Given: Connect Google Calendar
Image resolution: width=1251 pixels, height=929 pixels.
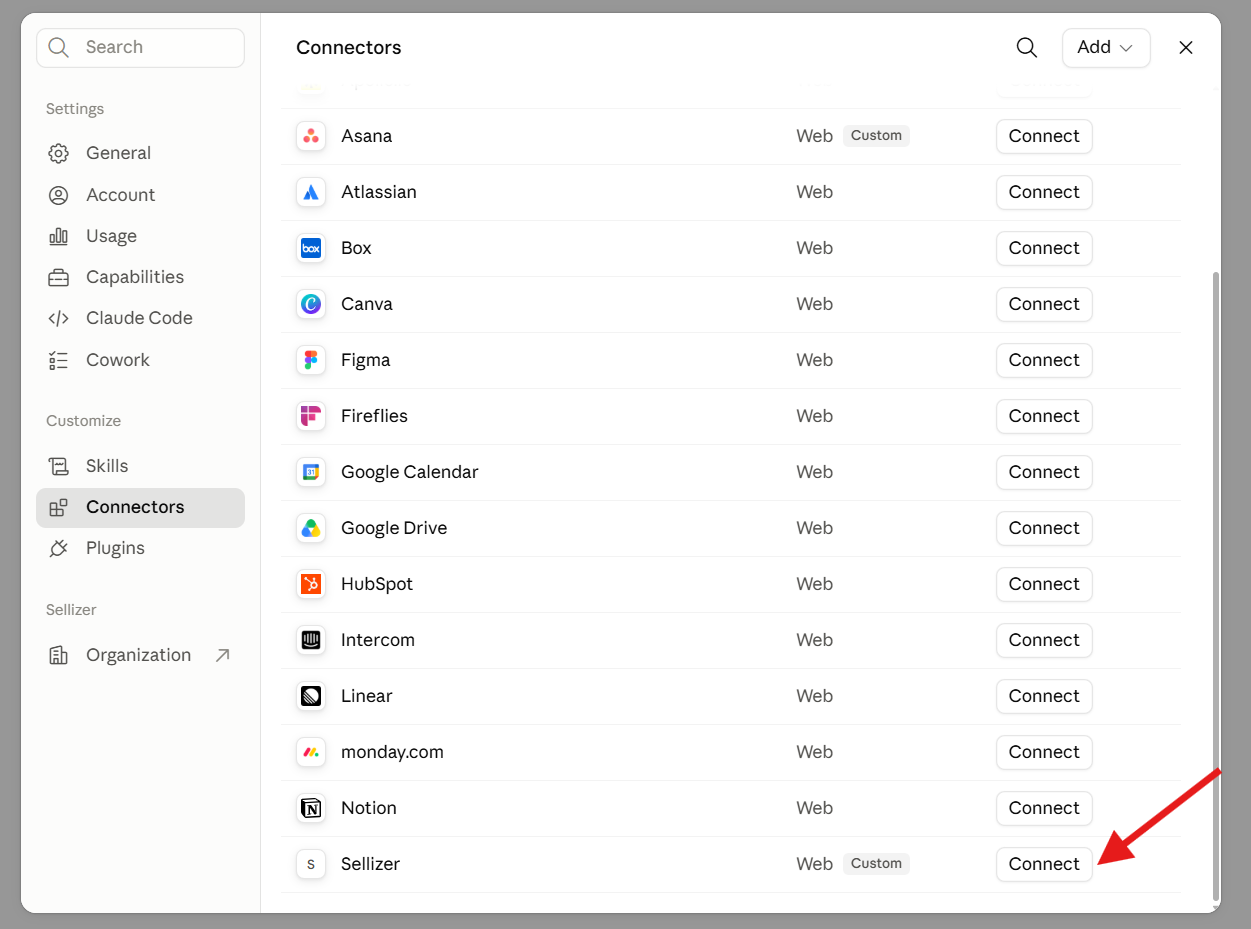Looking at the screenshot, I should pyautogui.click(x=1044, y=472).
